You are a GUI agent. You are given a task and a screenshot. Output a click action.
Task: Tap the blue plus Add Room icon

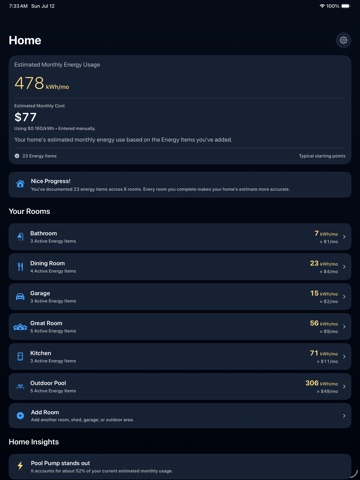[x=20, y=416]
